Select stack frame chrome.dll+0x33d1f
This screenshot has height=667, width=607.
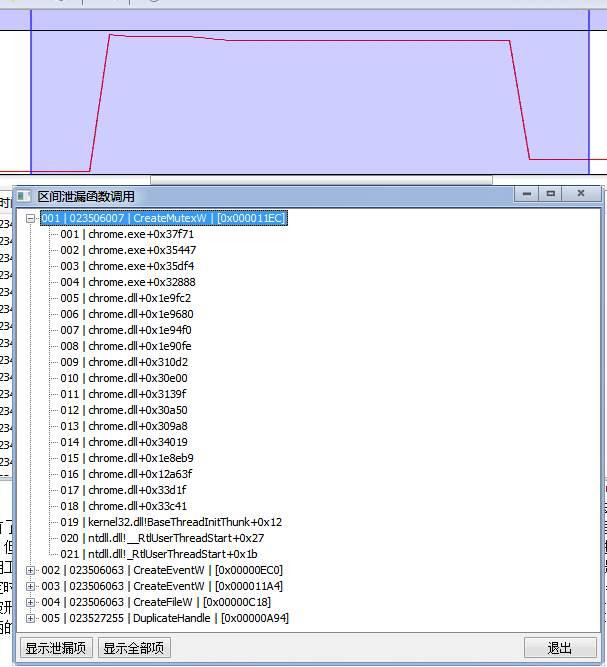pos(123,490)
